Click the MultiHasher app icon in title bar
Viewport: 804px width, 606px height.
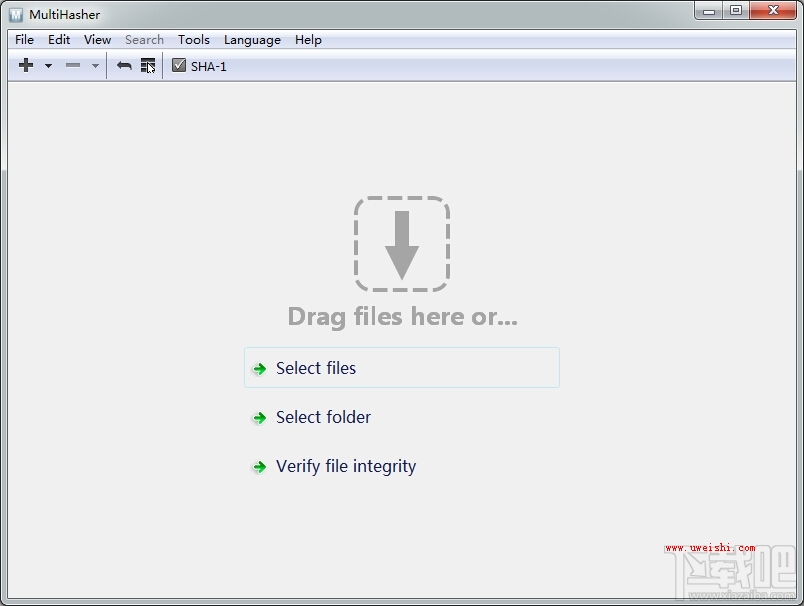tap(16, 14)
